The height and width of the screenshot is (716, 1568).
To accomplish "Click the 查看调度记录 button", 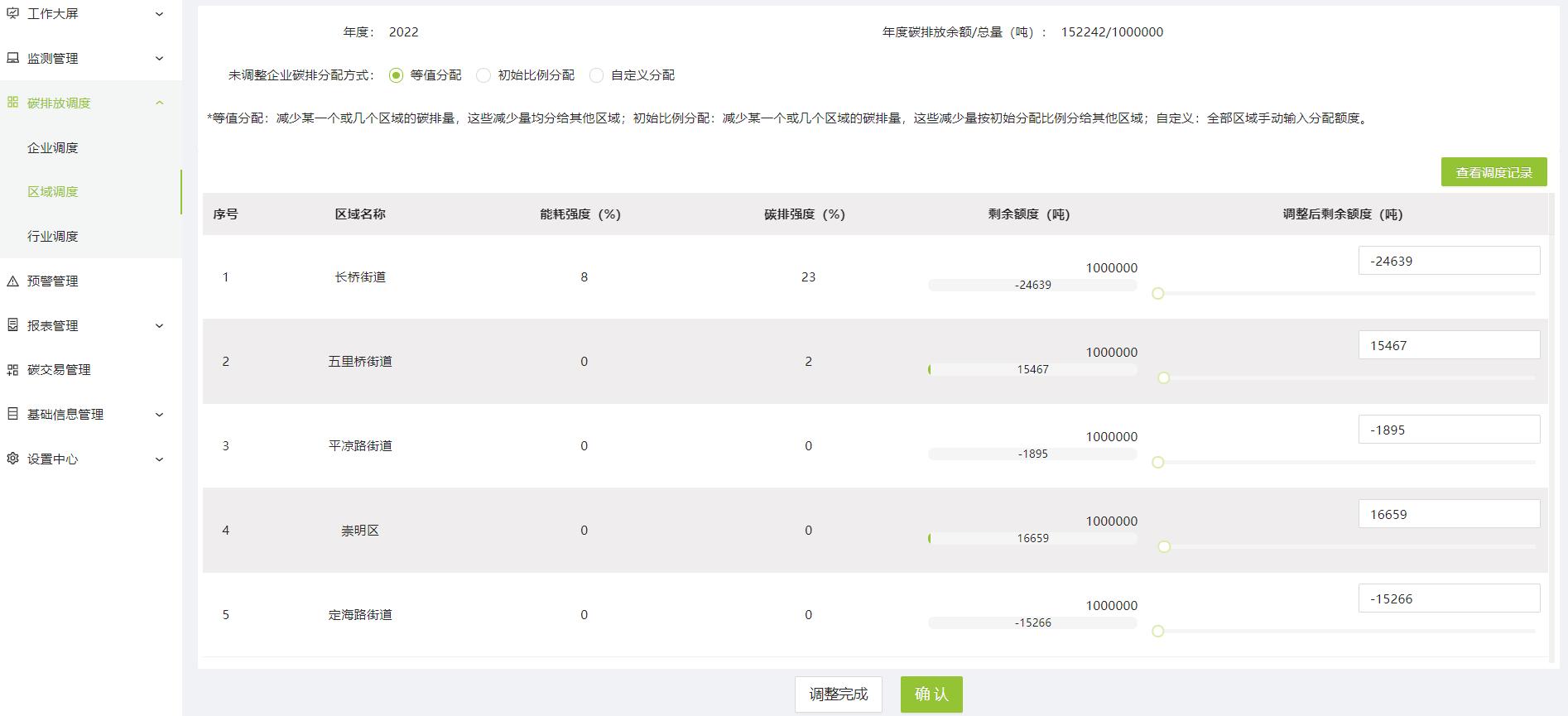I will [1494, 172].
